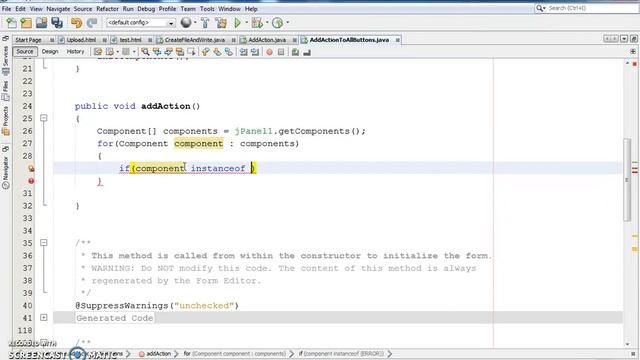The width and height of the screenshot is (640, 360).
Task: Switch to the History view button
Action: point(75,52)
